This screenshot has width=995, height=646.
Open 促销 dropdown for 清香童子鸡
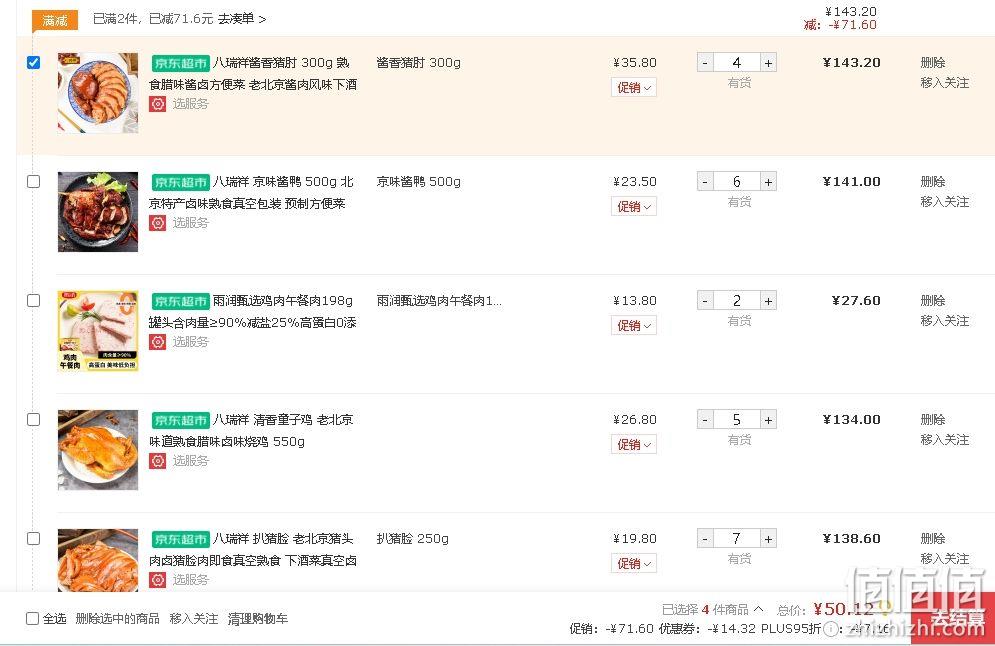[x=634, y=445]
